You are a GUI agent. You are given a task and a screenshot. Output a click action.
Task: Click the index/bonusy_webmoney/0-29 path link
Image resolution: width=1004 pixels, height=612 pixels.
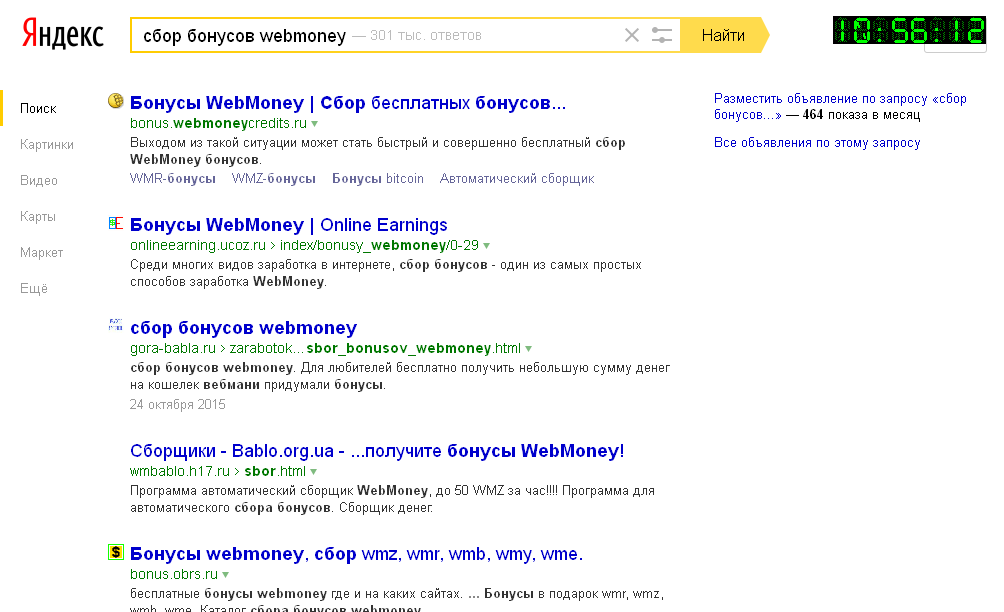pyautogui.click(x=379, y=245)
